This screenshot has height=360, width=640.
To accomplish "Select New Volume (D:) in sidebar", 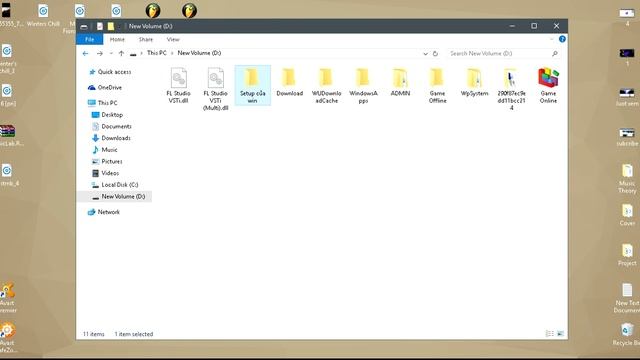I will pos(114,196).
